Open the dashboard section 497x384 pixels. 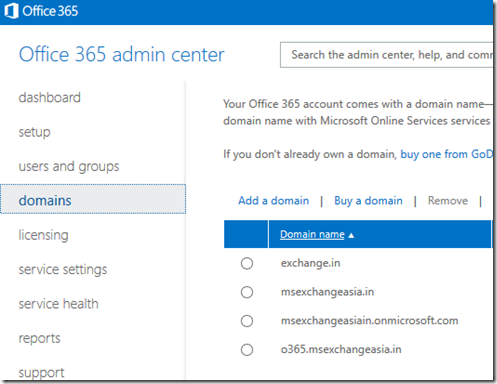point(50,98)
